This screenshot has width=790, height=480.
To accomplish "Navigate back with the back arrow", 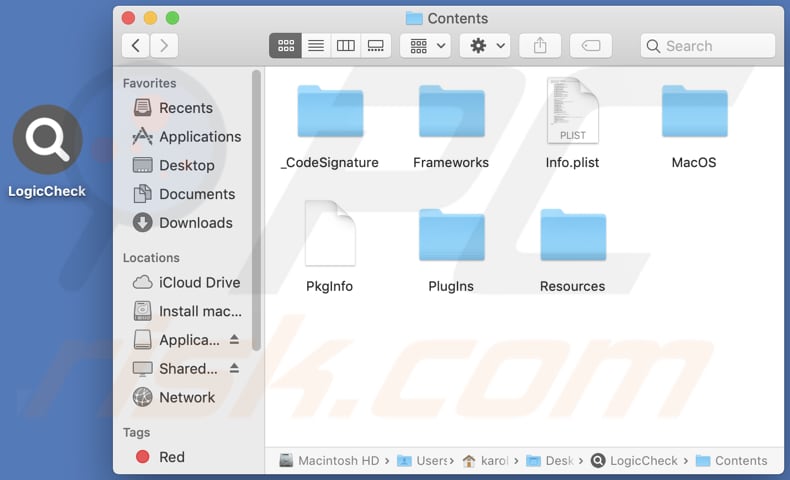I will pos(136,45).
